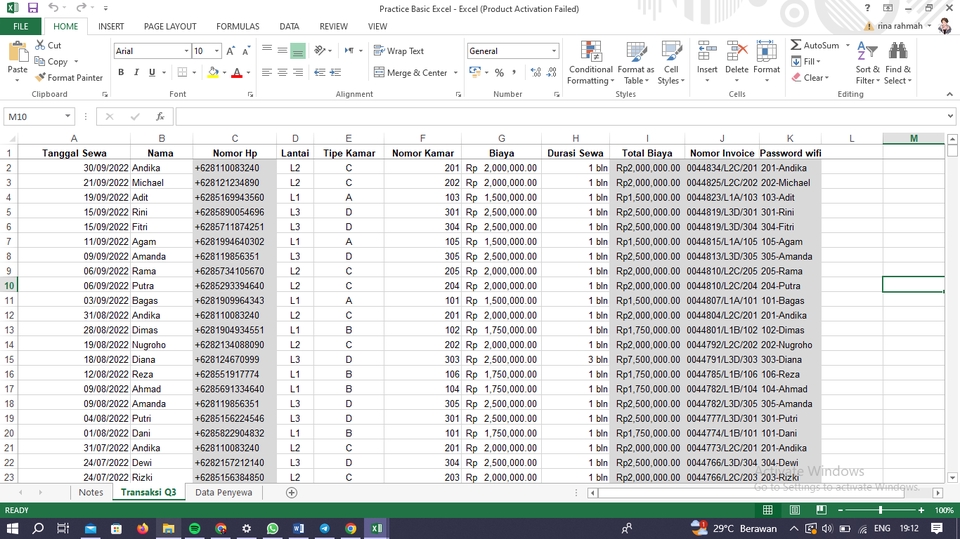Click the zoom in plus button
The width and height of the screenshot is (960, 539).
[x=921, y=510]
